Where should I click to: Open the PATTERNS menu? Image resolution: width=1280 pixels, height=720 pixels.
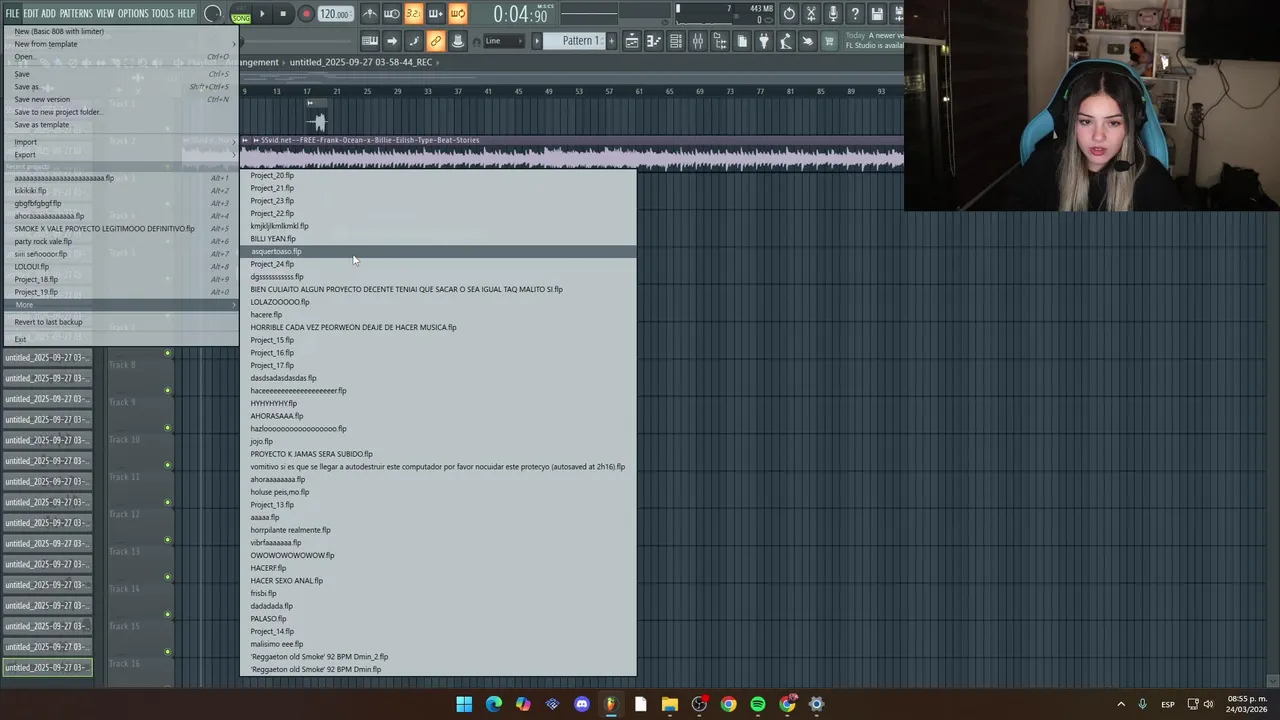[x=76, y=13]
